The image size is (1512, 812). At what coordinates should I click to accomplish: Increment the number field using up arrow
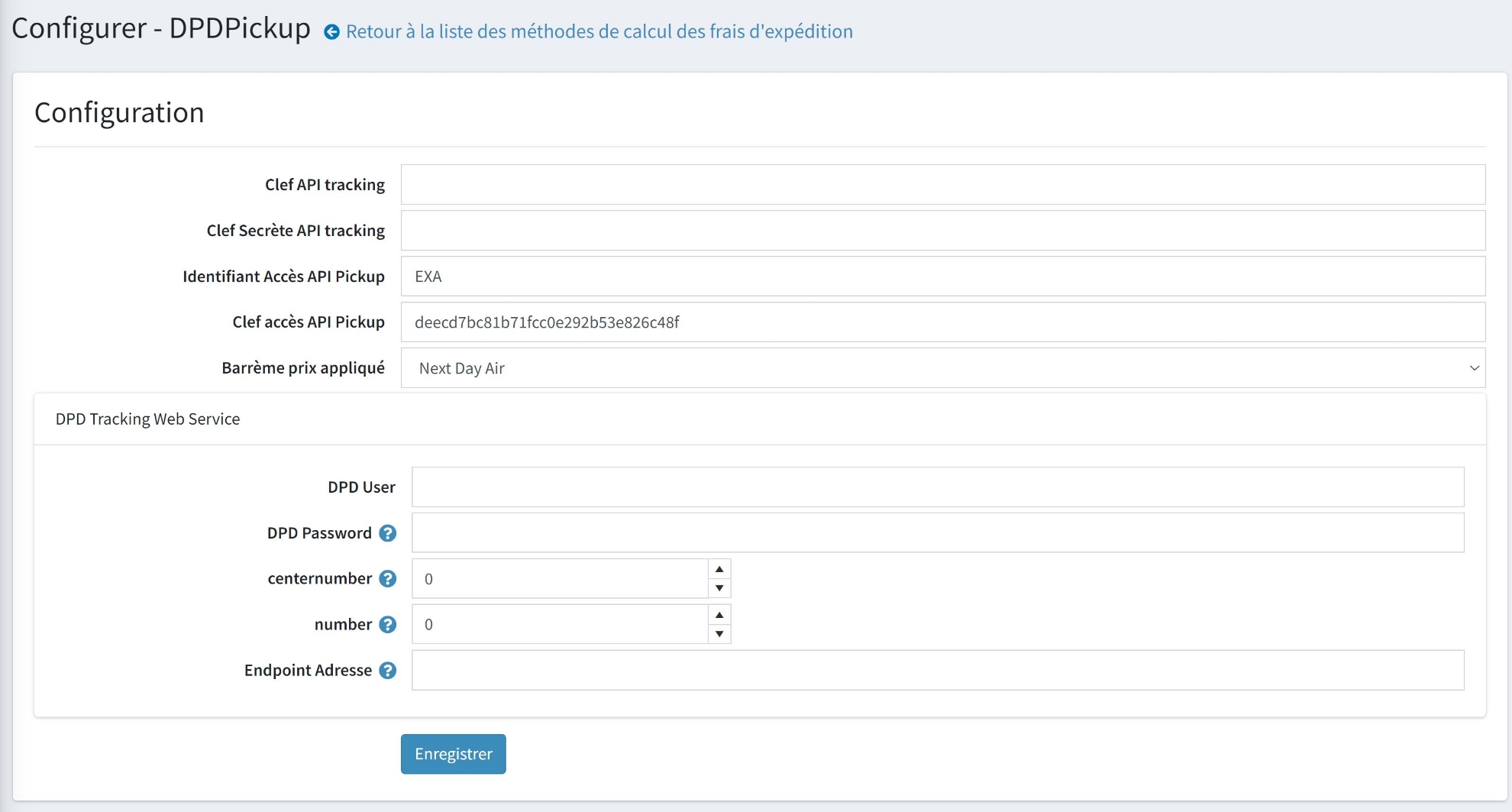[x=719, y=615]
